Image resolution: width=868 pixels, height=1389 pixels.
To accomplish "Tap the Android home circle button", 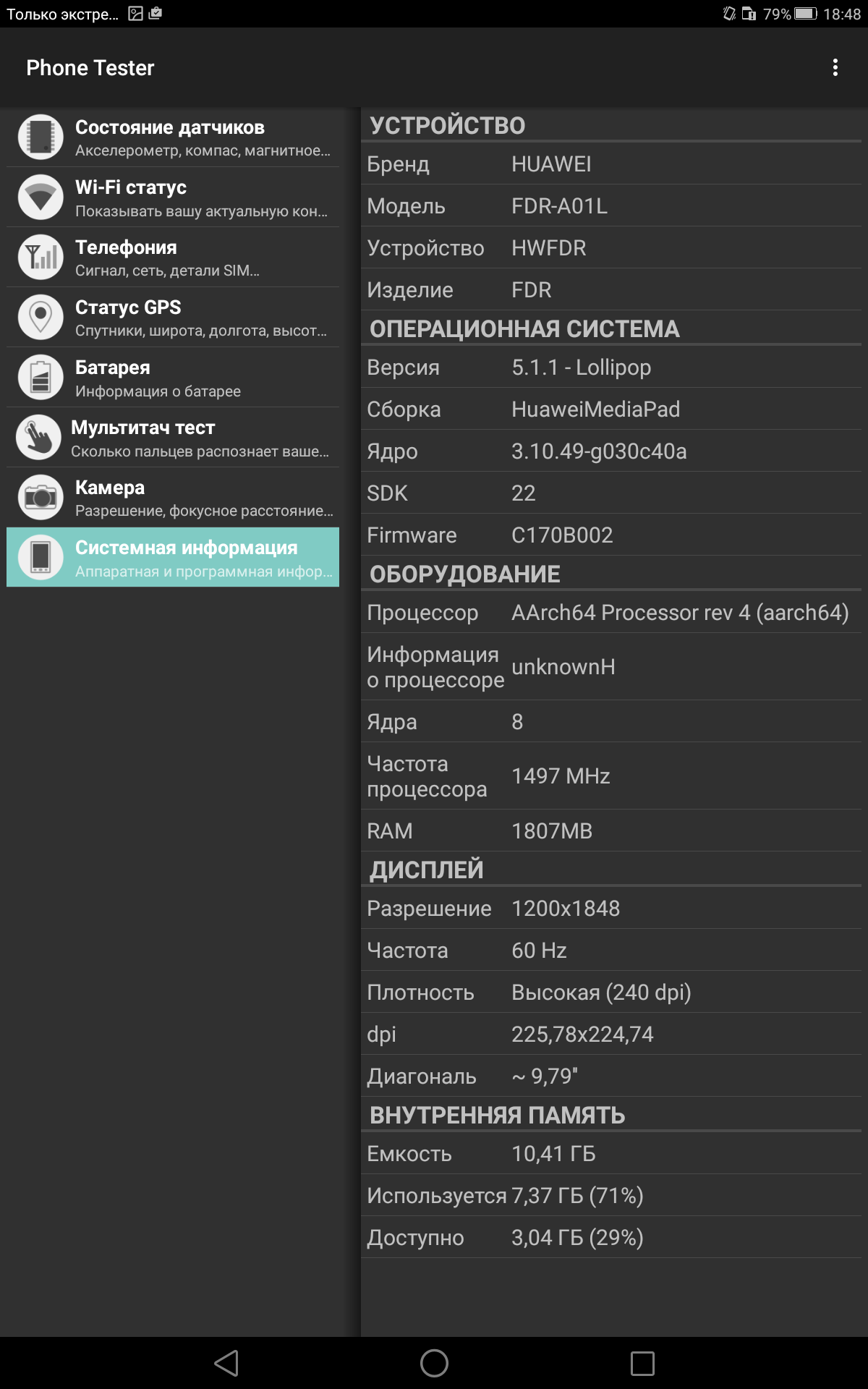I will [434, 1363].
